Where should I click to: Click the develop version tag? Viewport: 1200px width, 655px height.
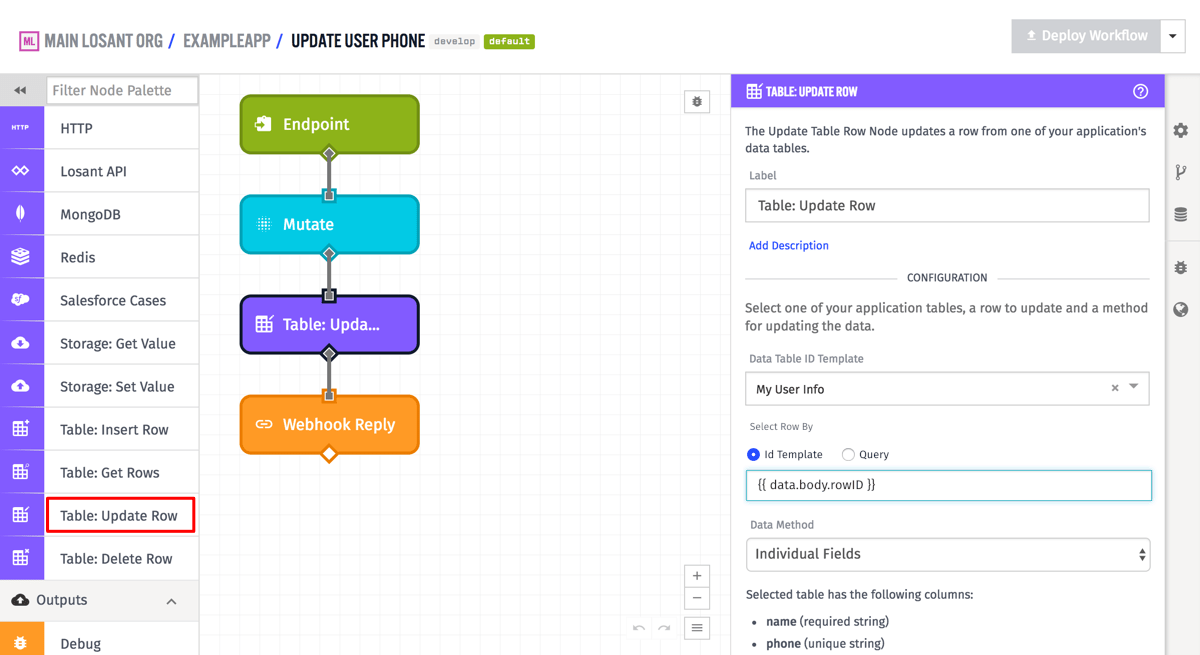click(455, 41)
